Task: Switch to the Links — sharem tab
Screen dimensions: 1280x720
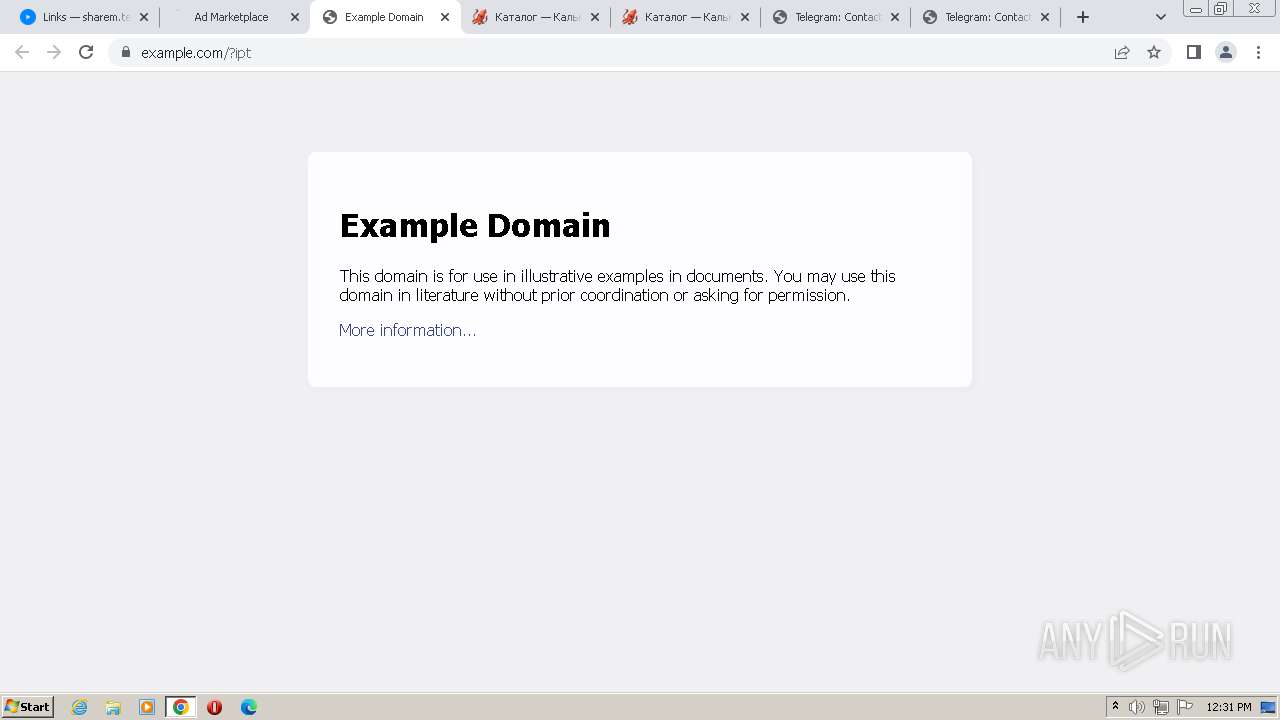Action: pyautogui.click(x=85, y=17)
